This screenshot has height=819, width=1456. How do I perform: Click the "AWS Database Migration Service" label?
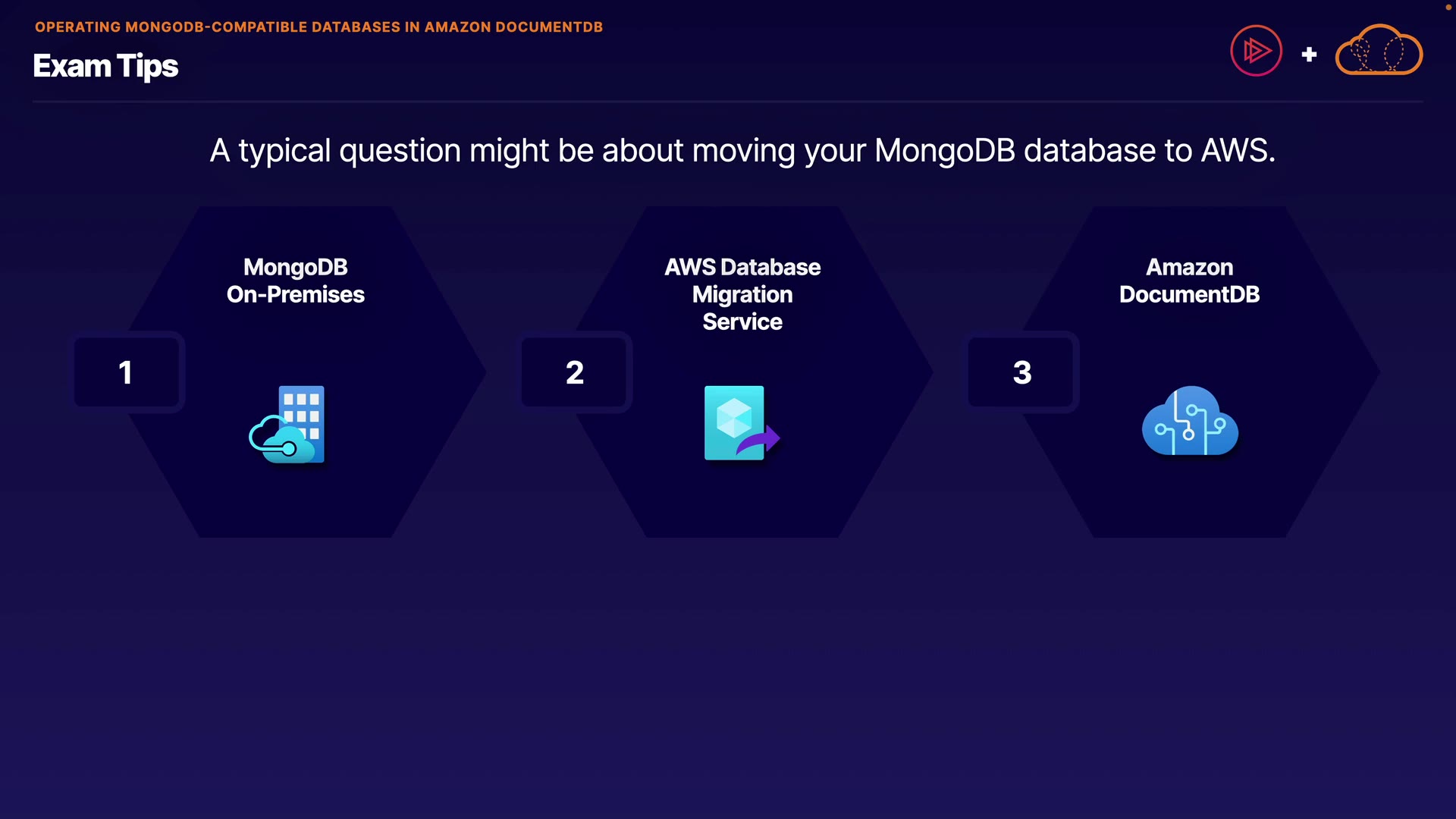pos(742,294)
